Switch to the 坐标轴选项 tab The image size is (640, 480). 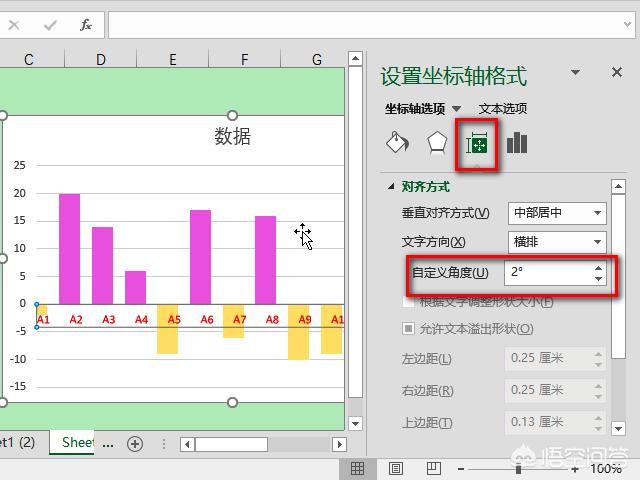pyautogui.click(x=415, y=109)
